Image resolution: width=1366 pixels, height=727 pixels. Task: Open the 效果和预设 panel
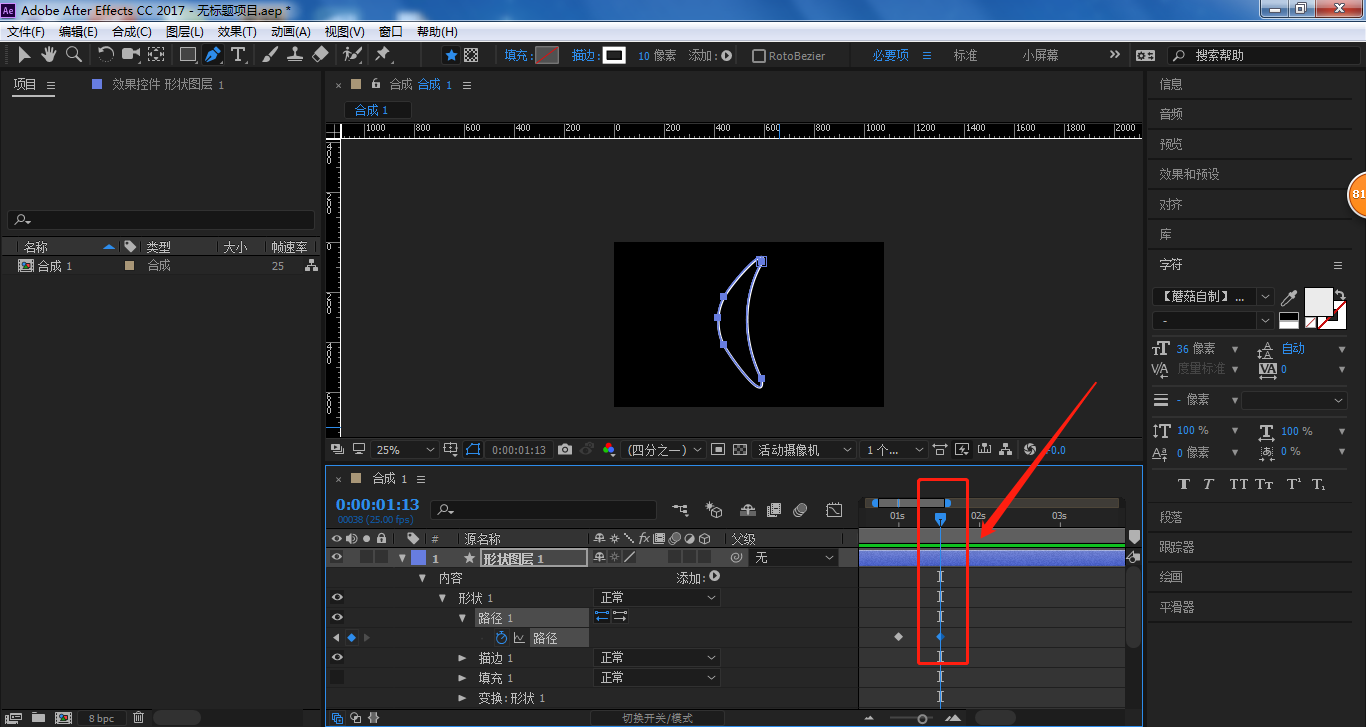click(1189, 174)
